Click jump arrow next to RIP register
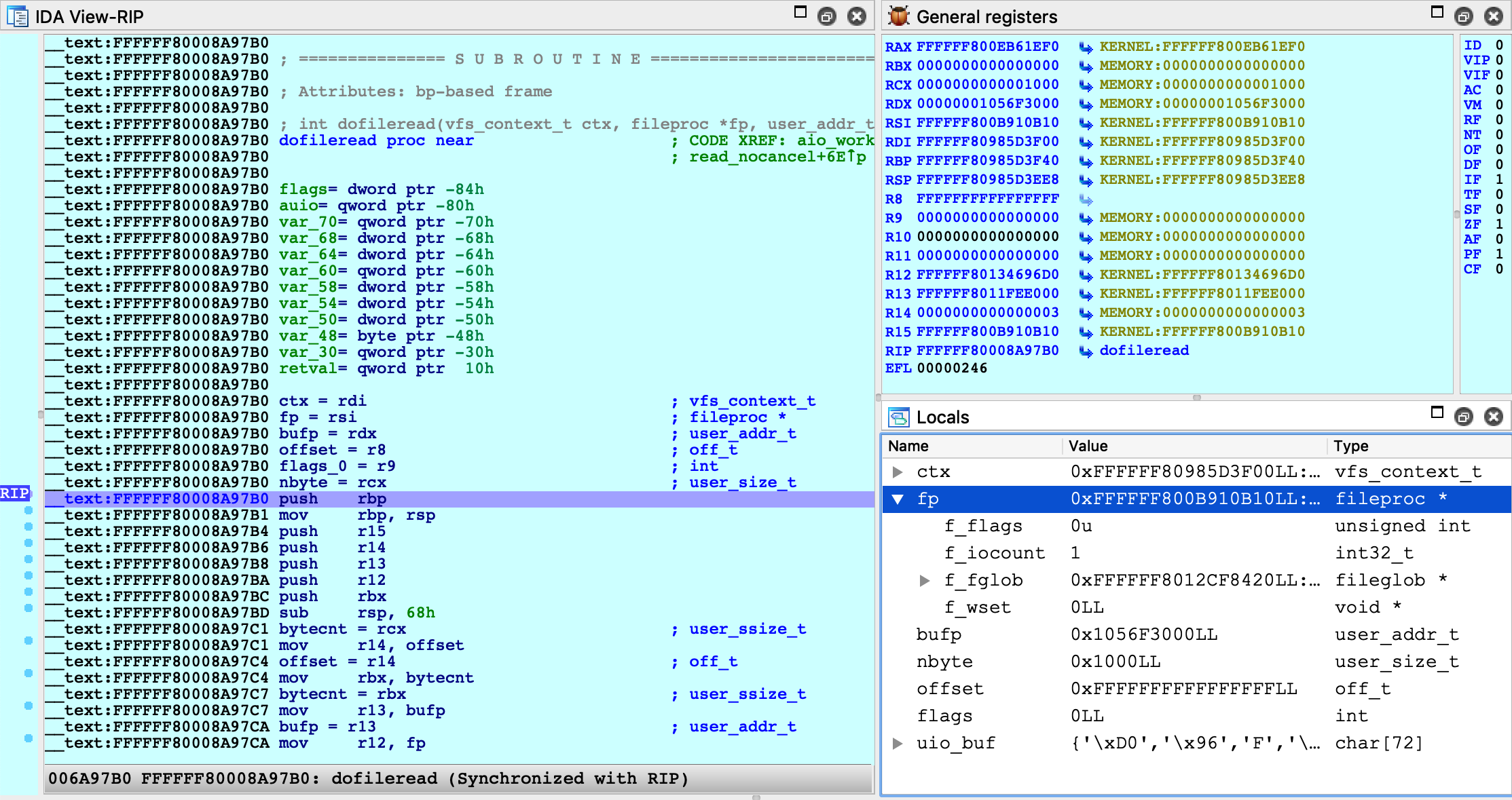Viewport: 1512px width, 800px height. tap(1086, 351)
